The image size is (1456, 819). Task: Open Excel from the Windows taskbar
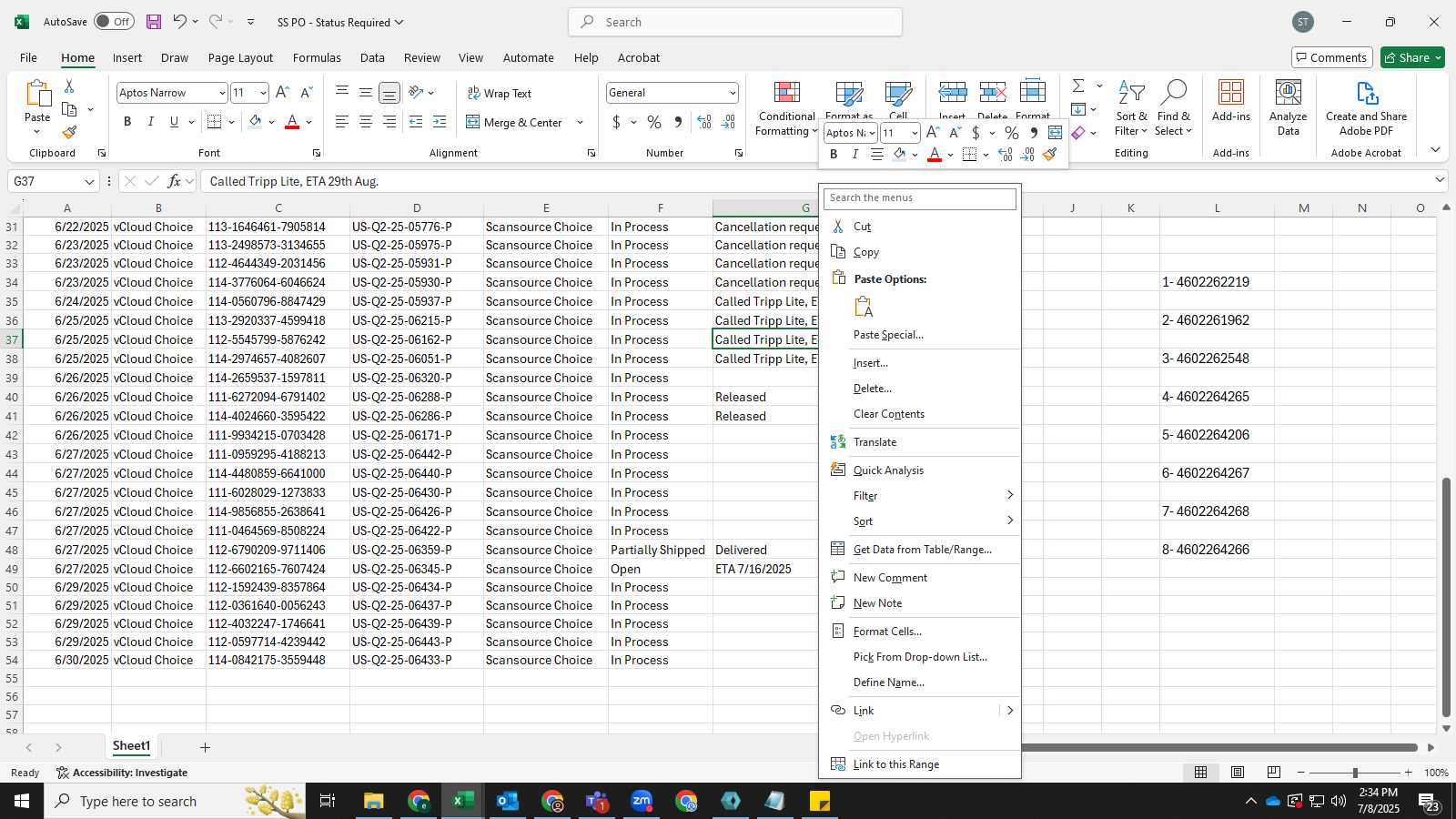pos(462,801)
